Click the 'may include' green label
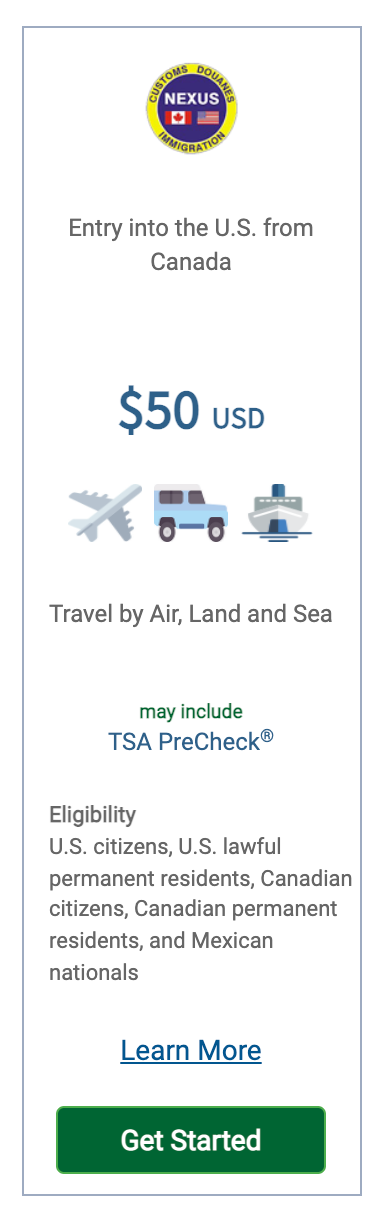 tap(191, 712)
